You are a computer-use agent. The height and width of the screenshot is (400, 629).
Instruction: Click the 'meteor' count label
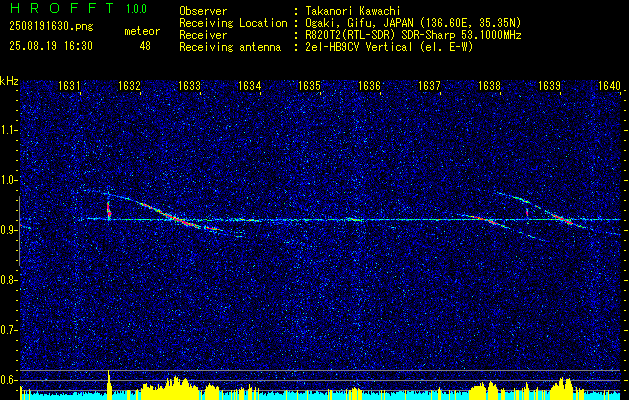[x=142, y=31]
